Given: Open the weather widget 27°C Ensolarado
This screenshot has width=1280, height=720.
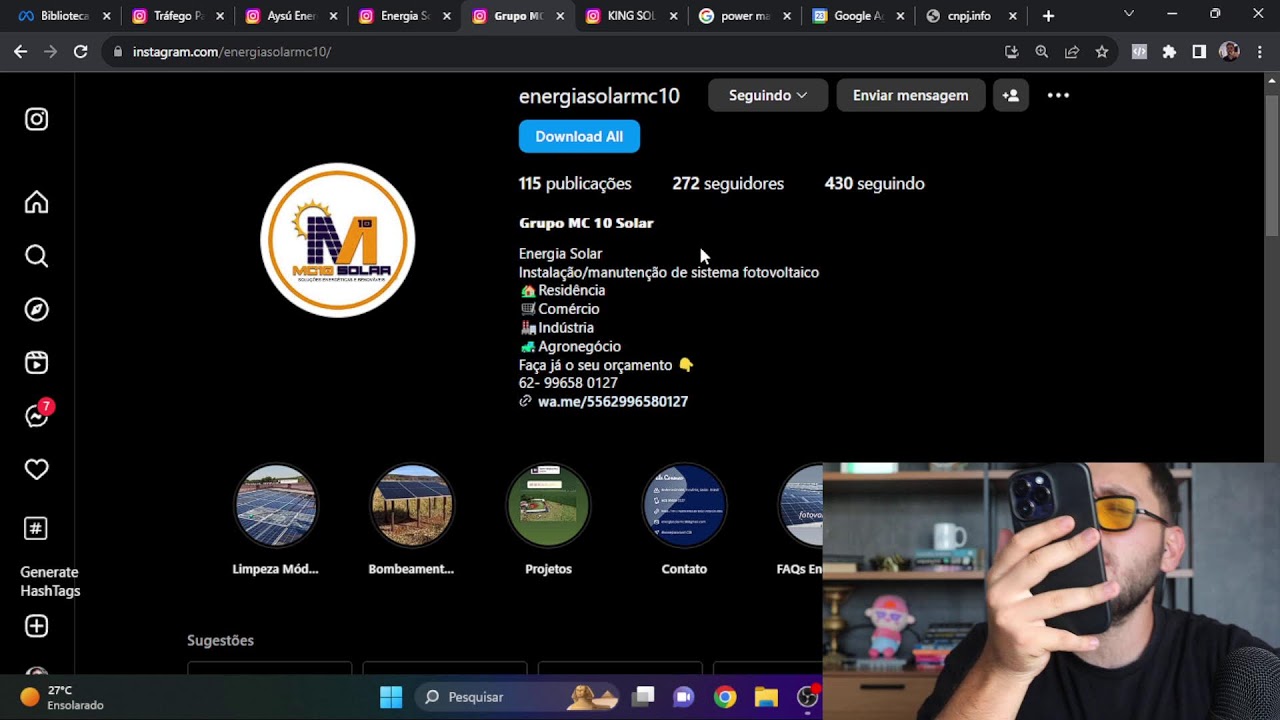Looking at the screenshot, I should [x=62, y=697].
